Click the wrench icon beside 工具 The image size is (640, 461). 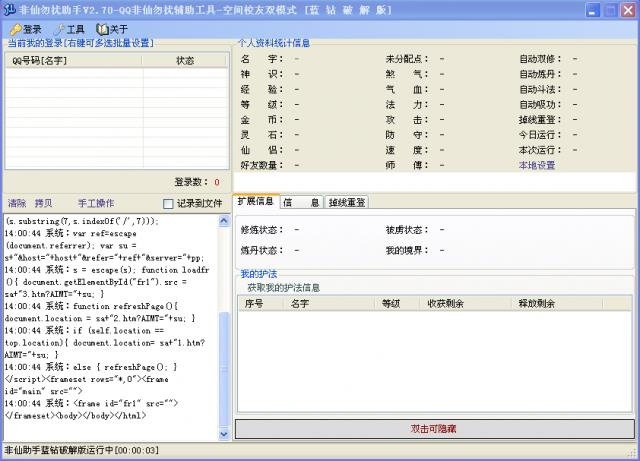[x=58, y=29]
